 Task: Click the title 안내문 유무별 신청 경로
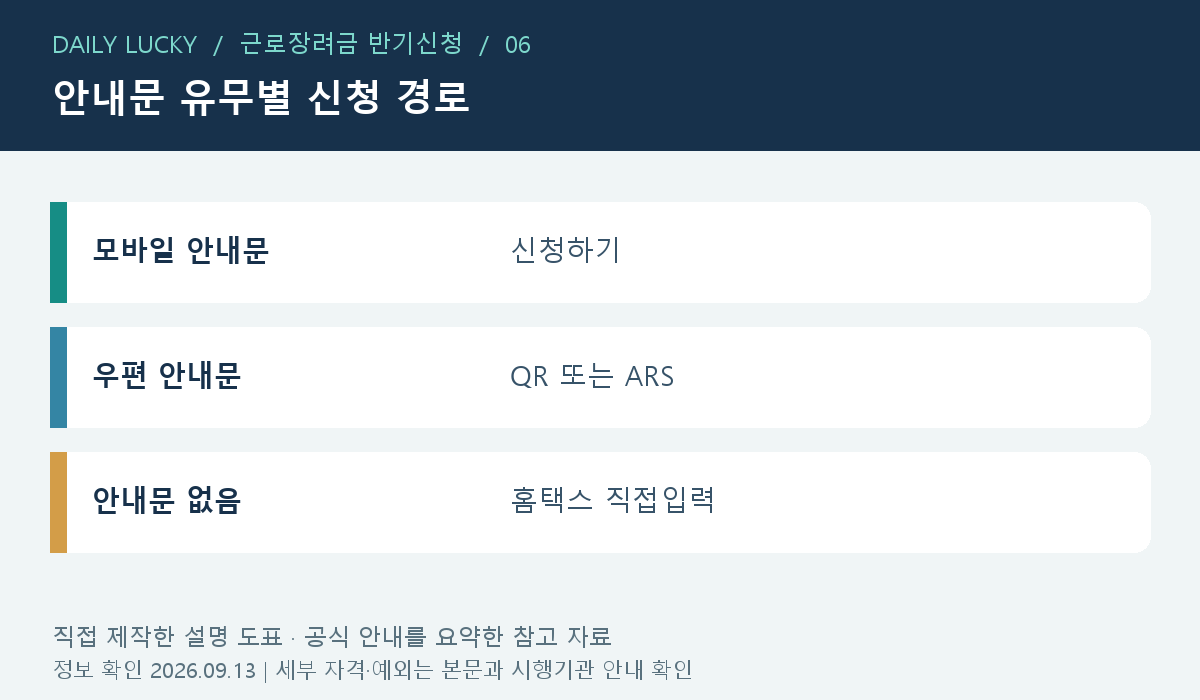(261, 98)
